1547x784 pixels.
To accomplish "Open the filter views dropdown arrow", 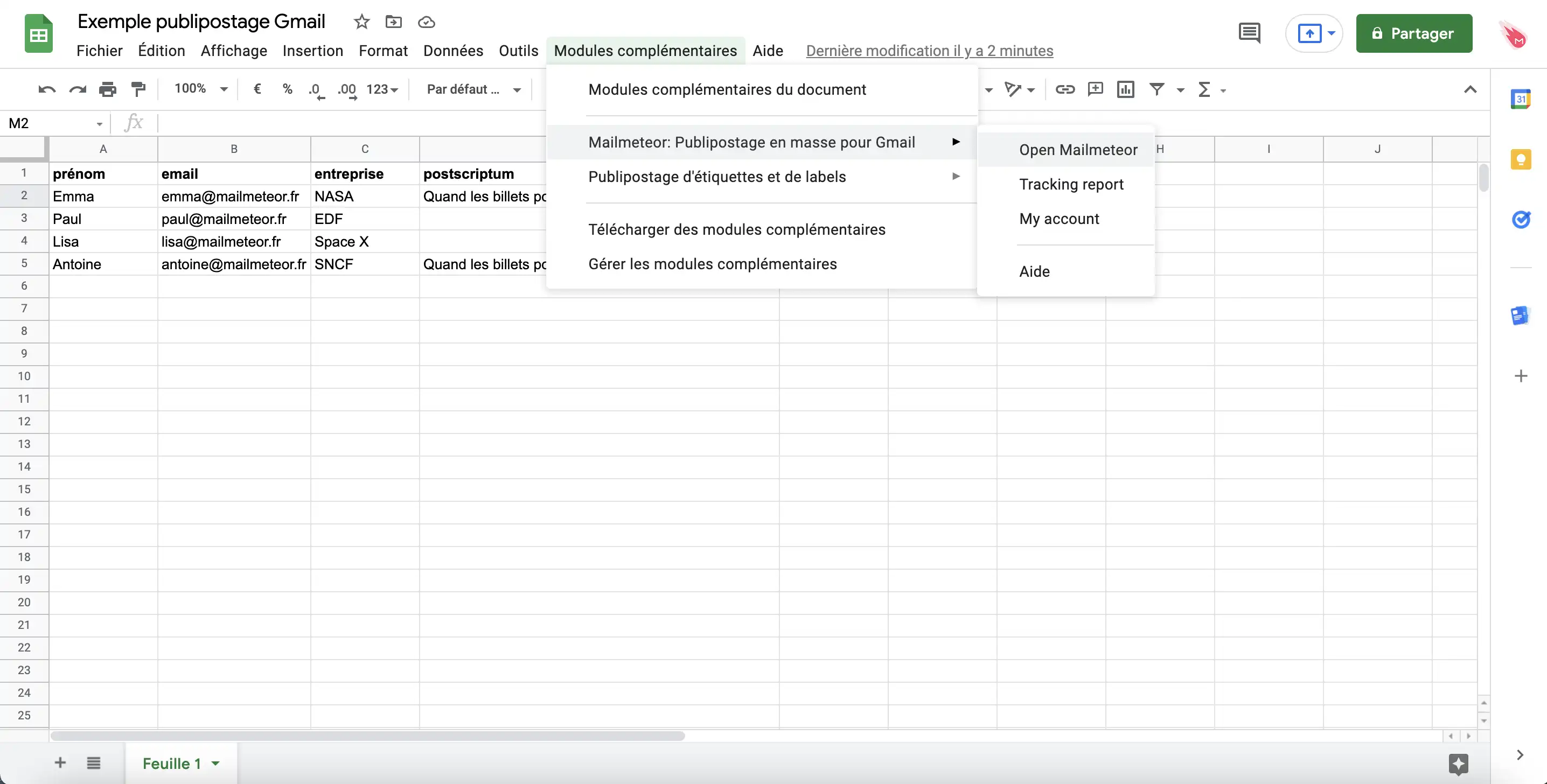I will (1180, 90).
